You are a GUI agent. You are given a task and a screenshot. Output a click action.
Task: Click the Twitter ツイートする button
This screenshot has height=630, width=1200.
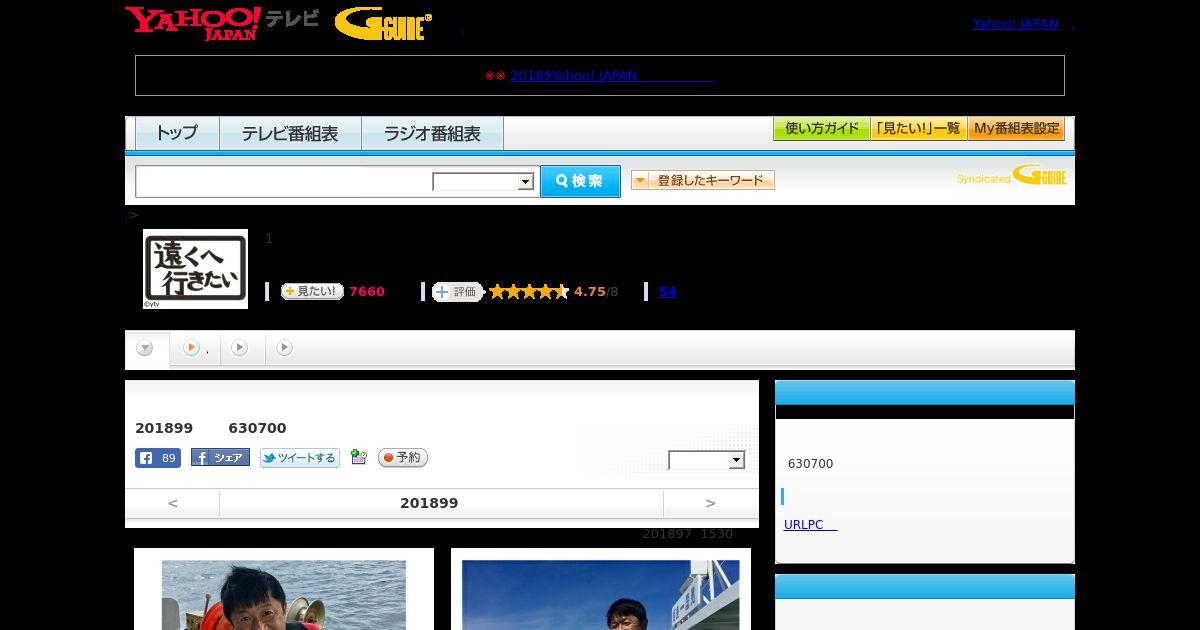[x=300, y=458]
